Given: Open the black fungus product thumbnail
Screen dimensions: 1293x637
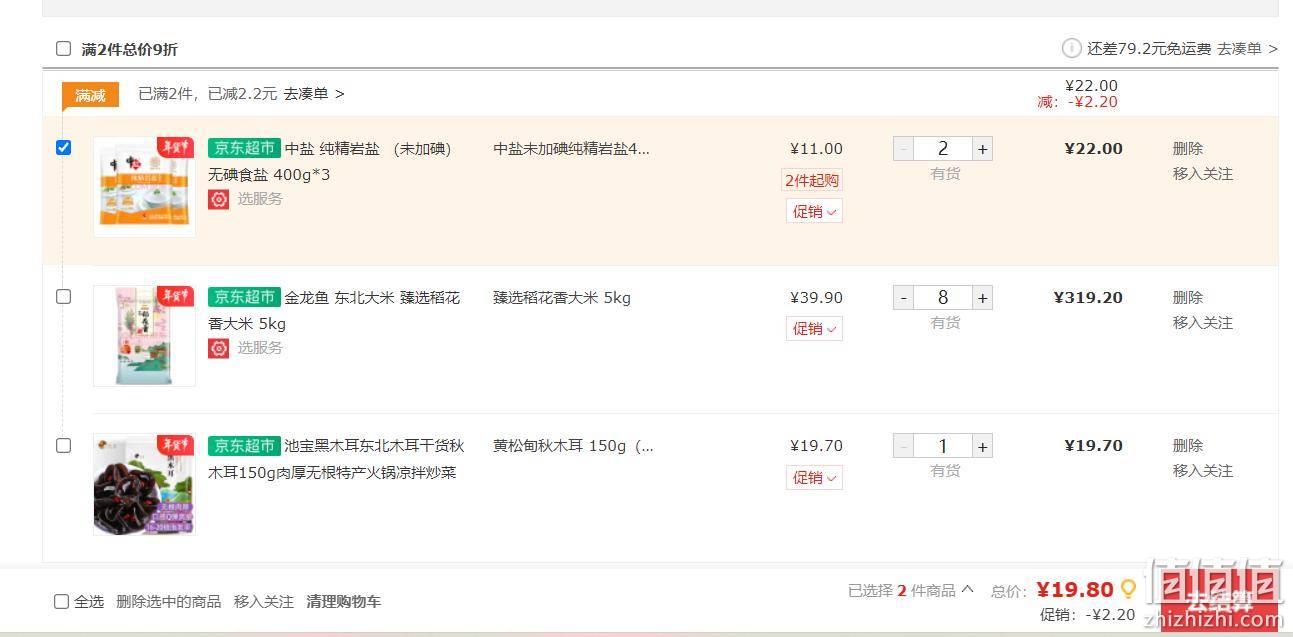Looking at the screenshot, I should (x=144, y=484).
